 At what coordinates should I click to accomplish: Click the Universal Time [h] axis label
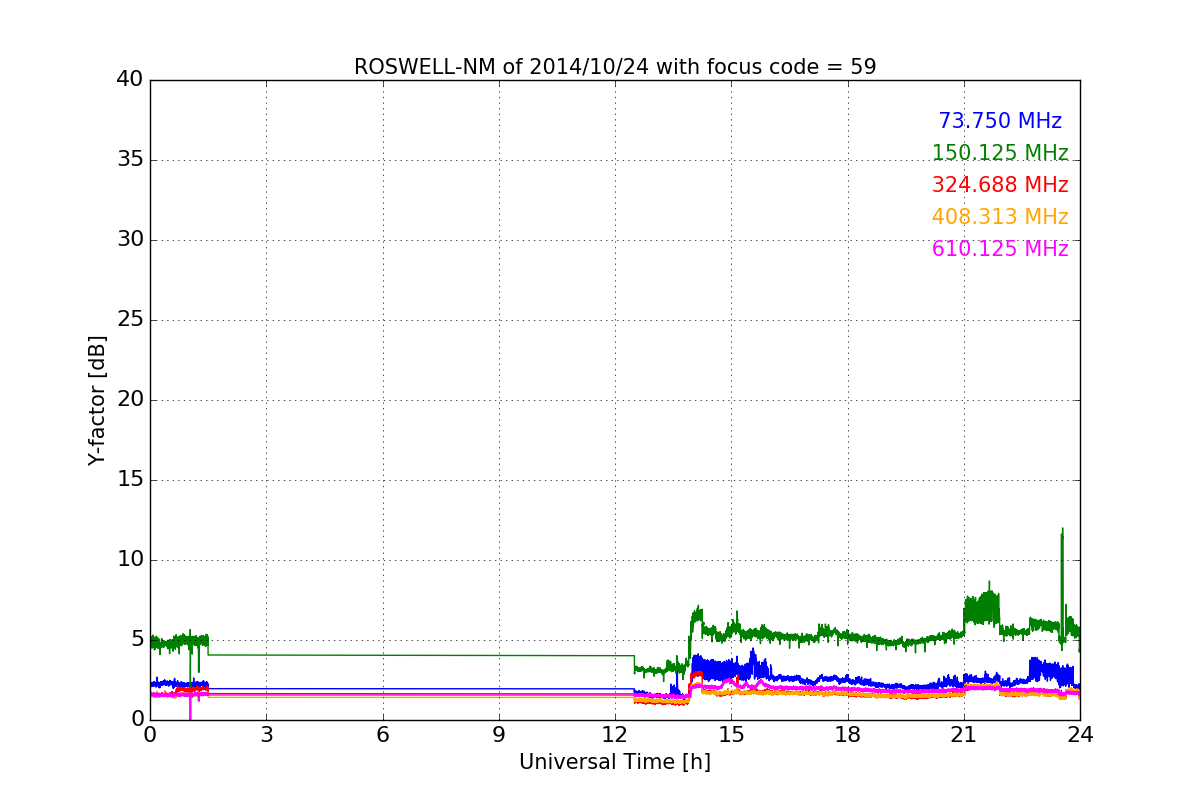click(x=615, y=762)
